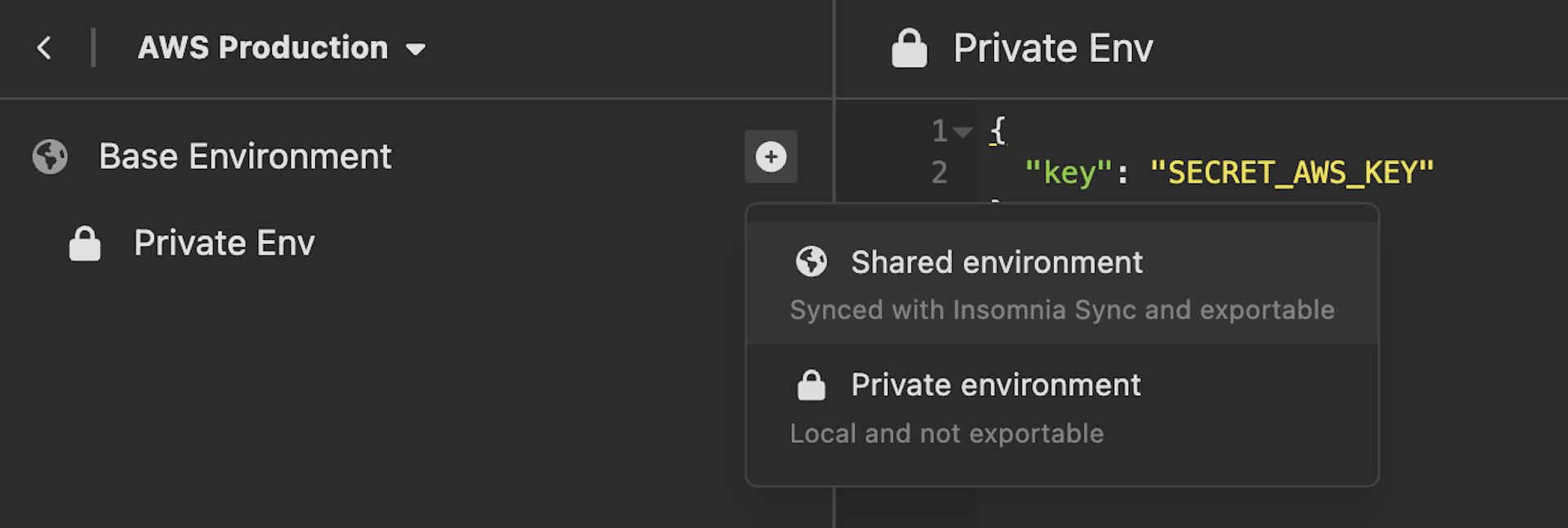The height and width of the screenshot is (528, 1568).
Task: Click the lock icon beside Private Env in sidebar
Action: (84, 243)
